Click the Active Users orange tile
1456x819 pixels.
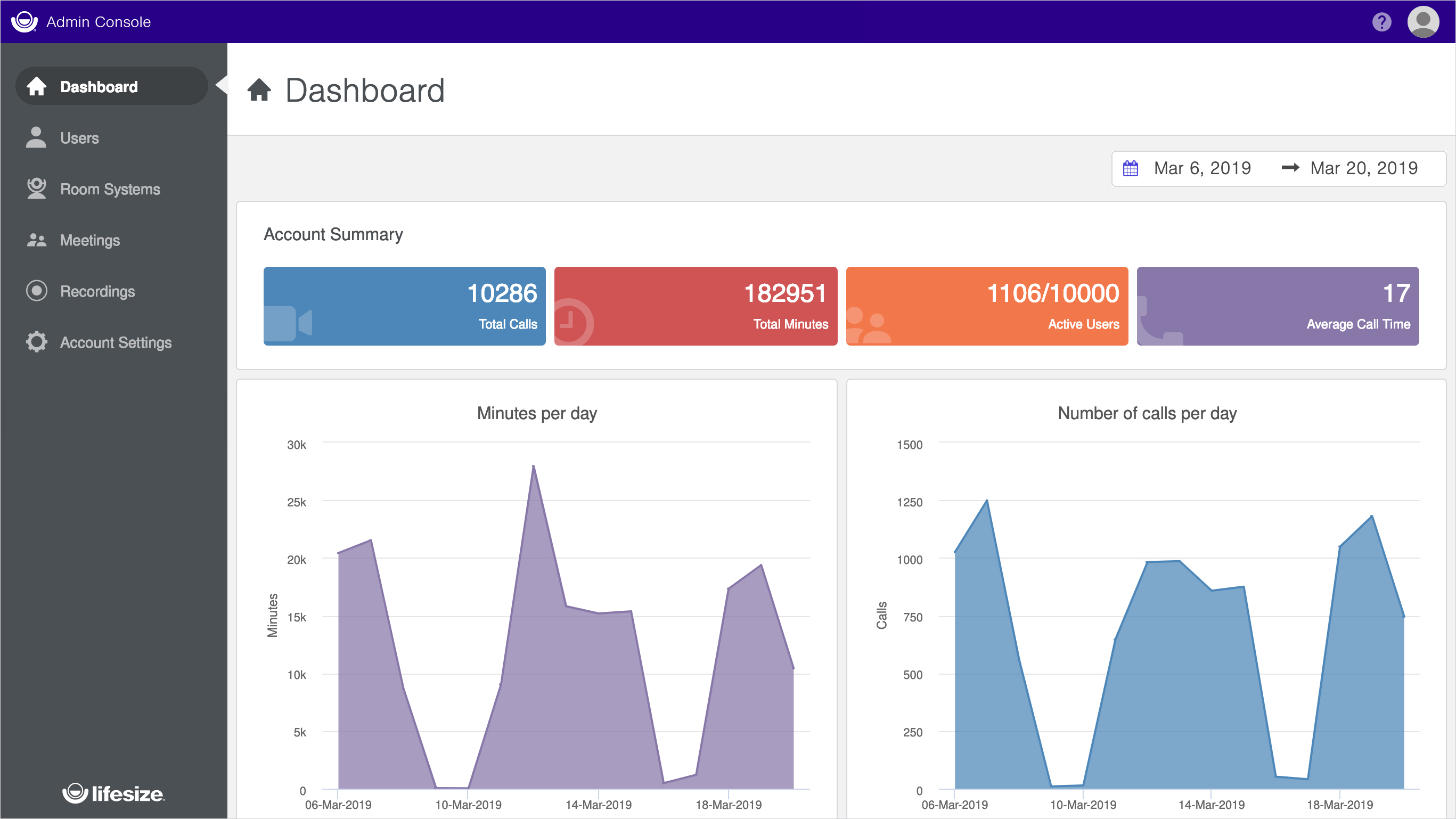coord(986,306)
